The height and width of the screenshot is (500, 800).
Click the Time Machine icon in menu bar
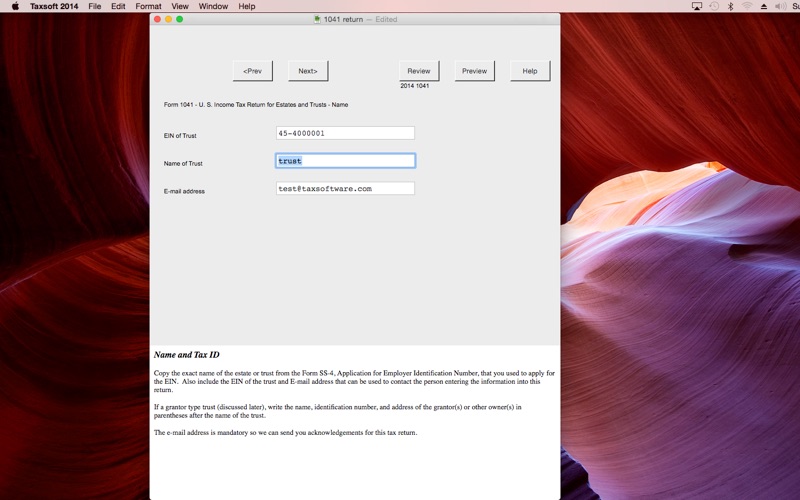point(714,6)
